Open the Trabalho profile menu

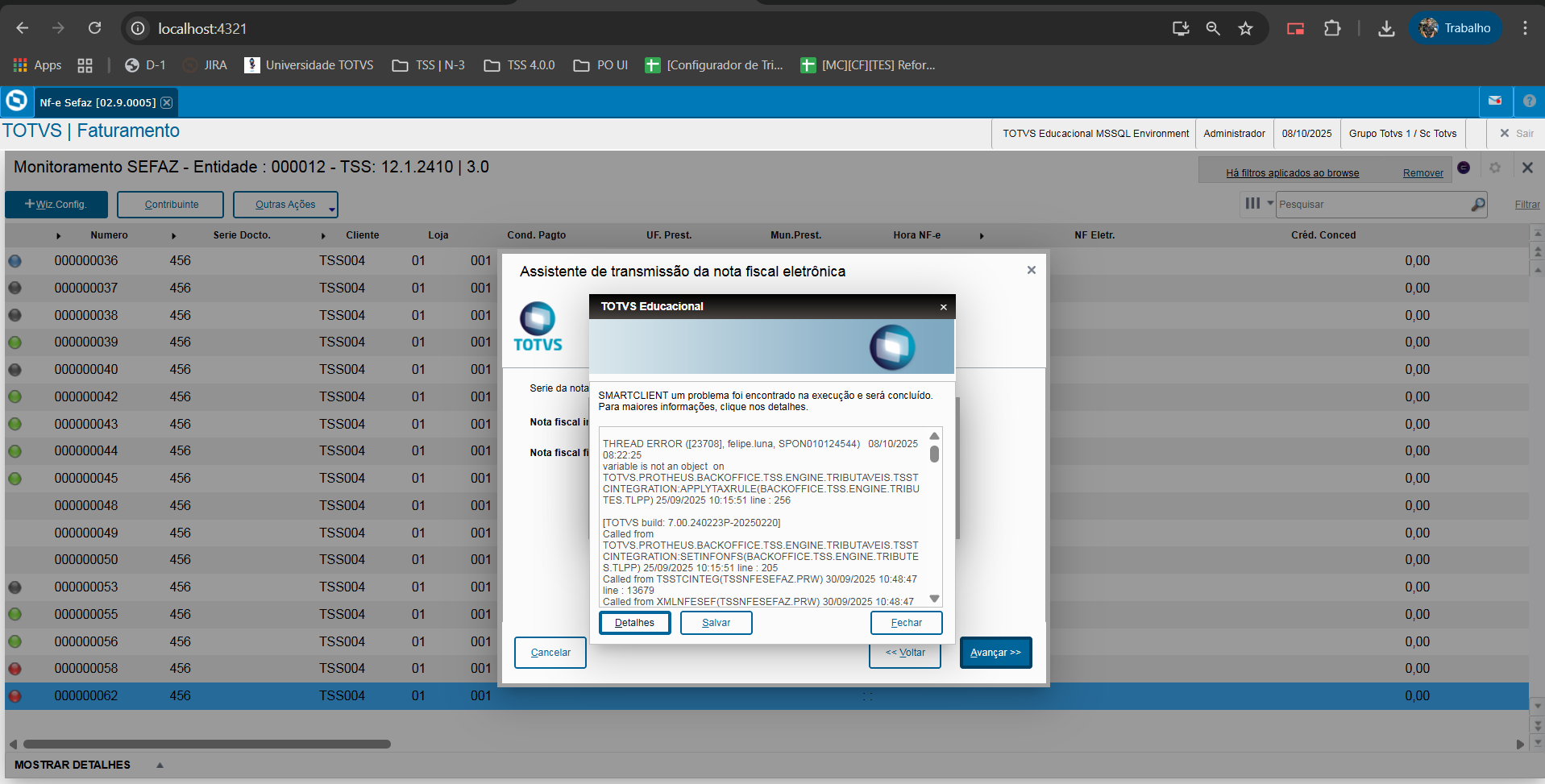coord(1456,28)
